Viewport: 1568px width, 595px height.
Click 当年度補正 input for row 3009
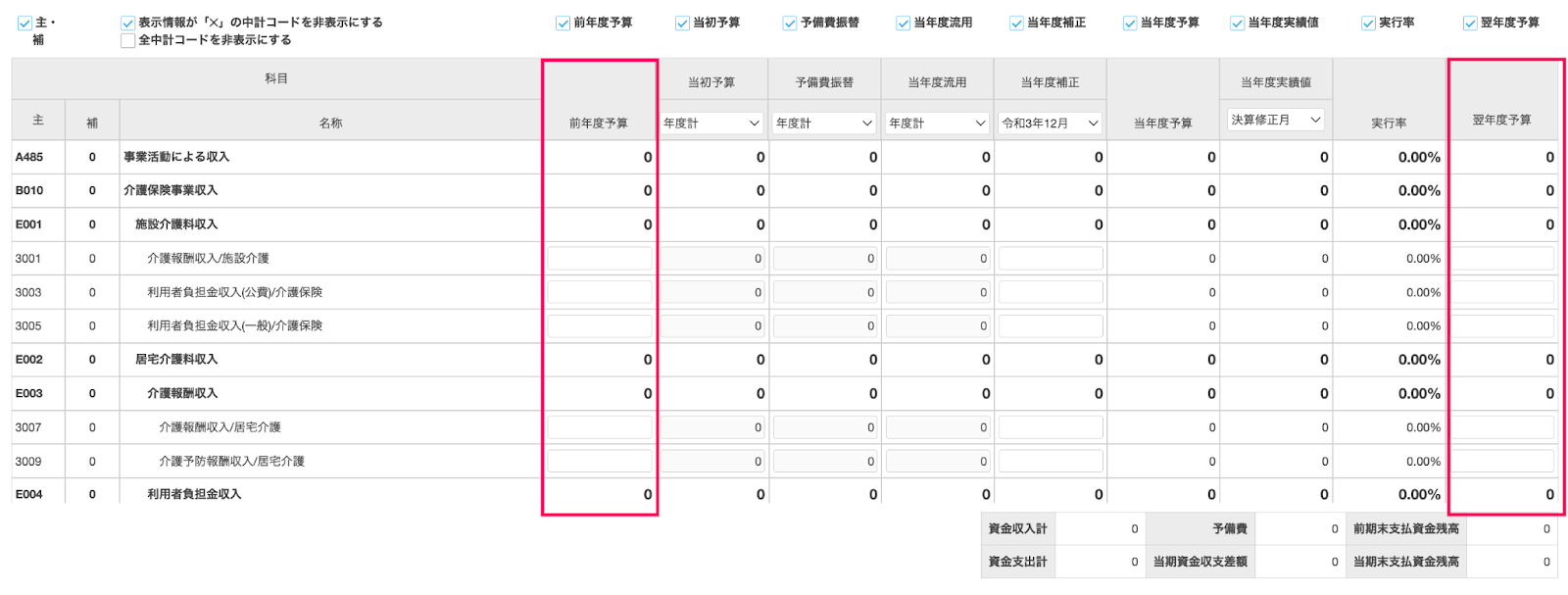pos(1051,461)
